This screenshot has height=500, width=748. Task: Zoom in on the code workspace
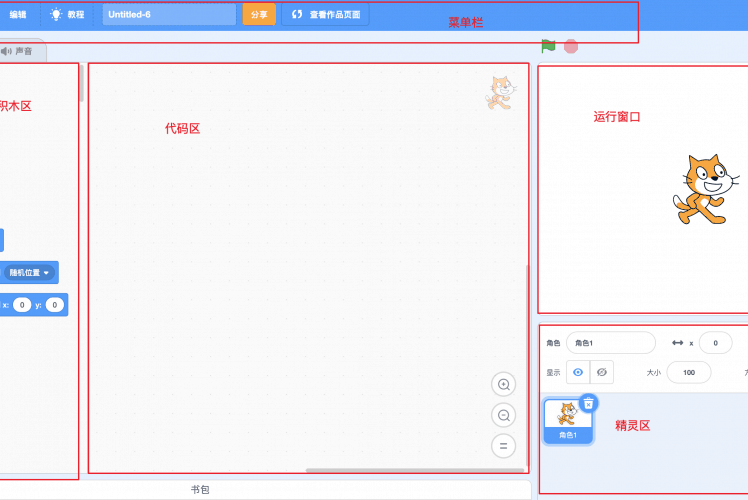tap(504, 384)
